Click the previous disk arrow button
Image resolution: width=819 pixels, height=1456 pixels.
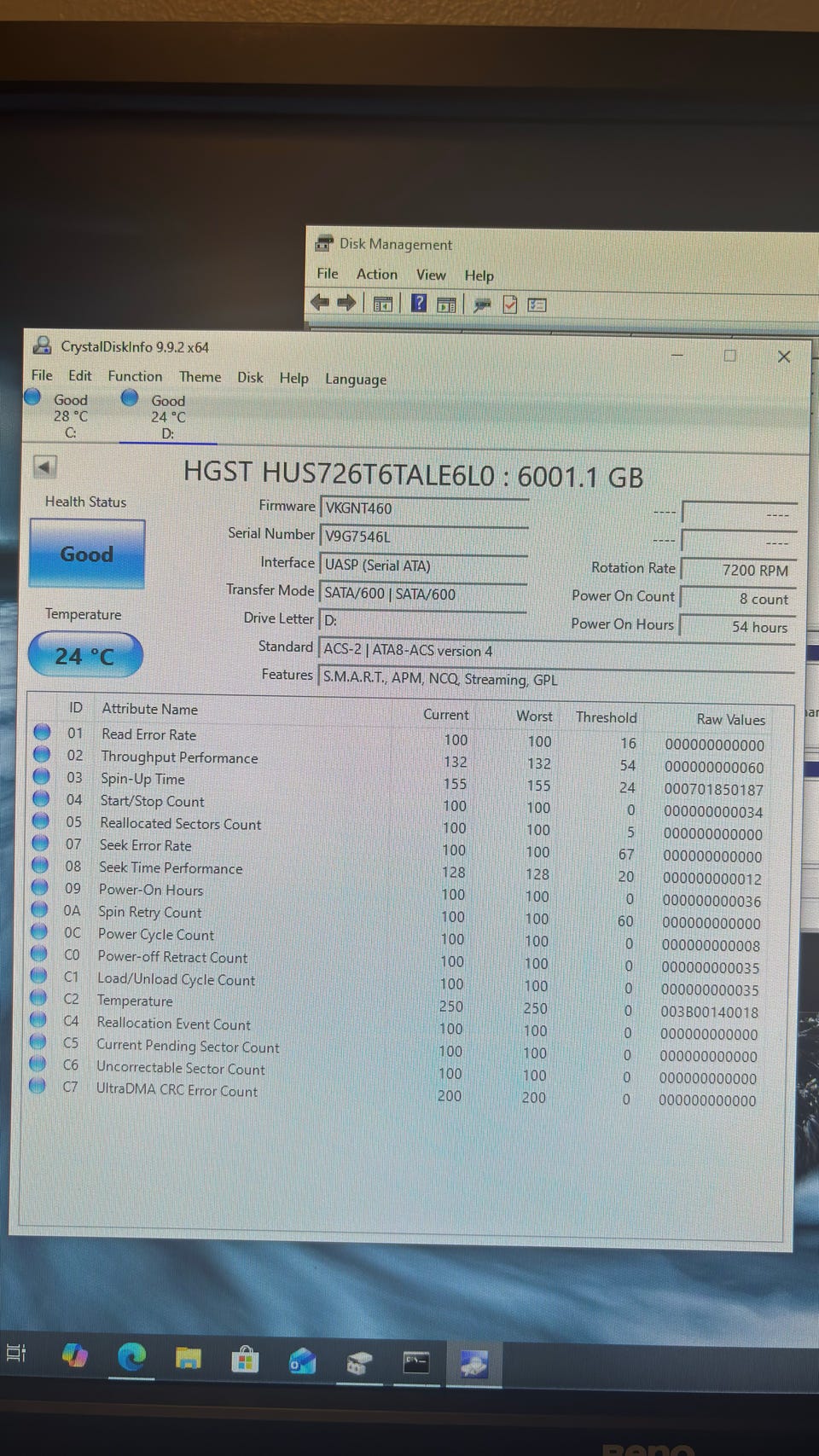pyautogui.click(x=45, y=467)
